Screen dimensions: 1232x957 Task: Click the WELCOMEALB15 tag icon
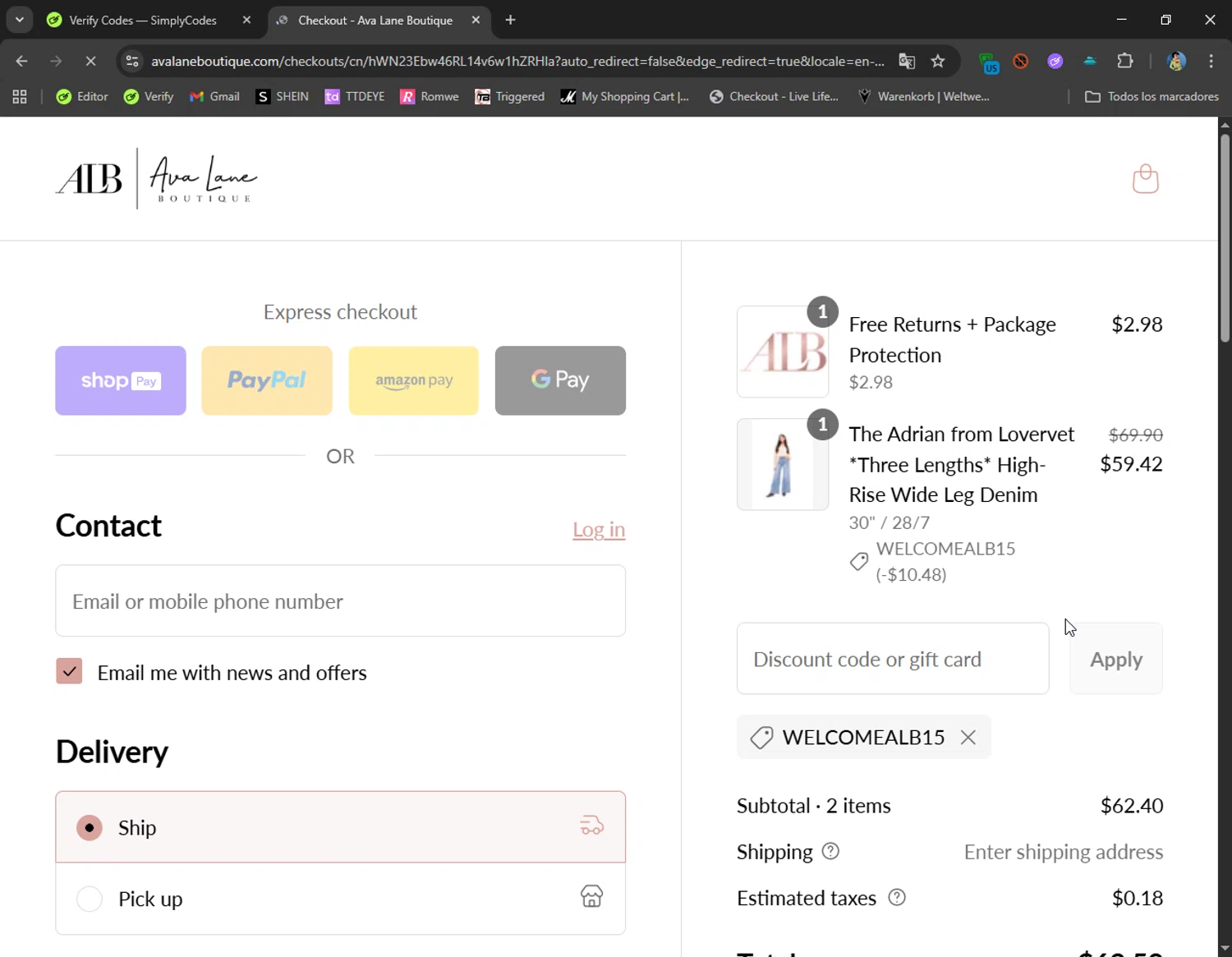tap(761, 738)
